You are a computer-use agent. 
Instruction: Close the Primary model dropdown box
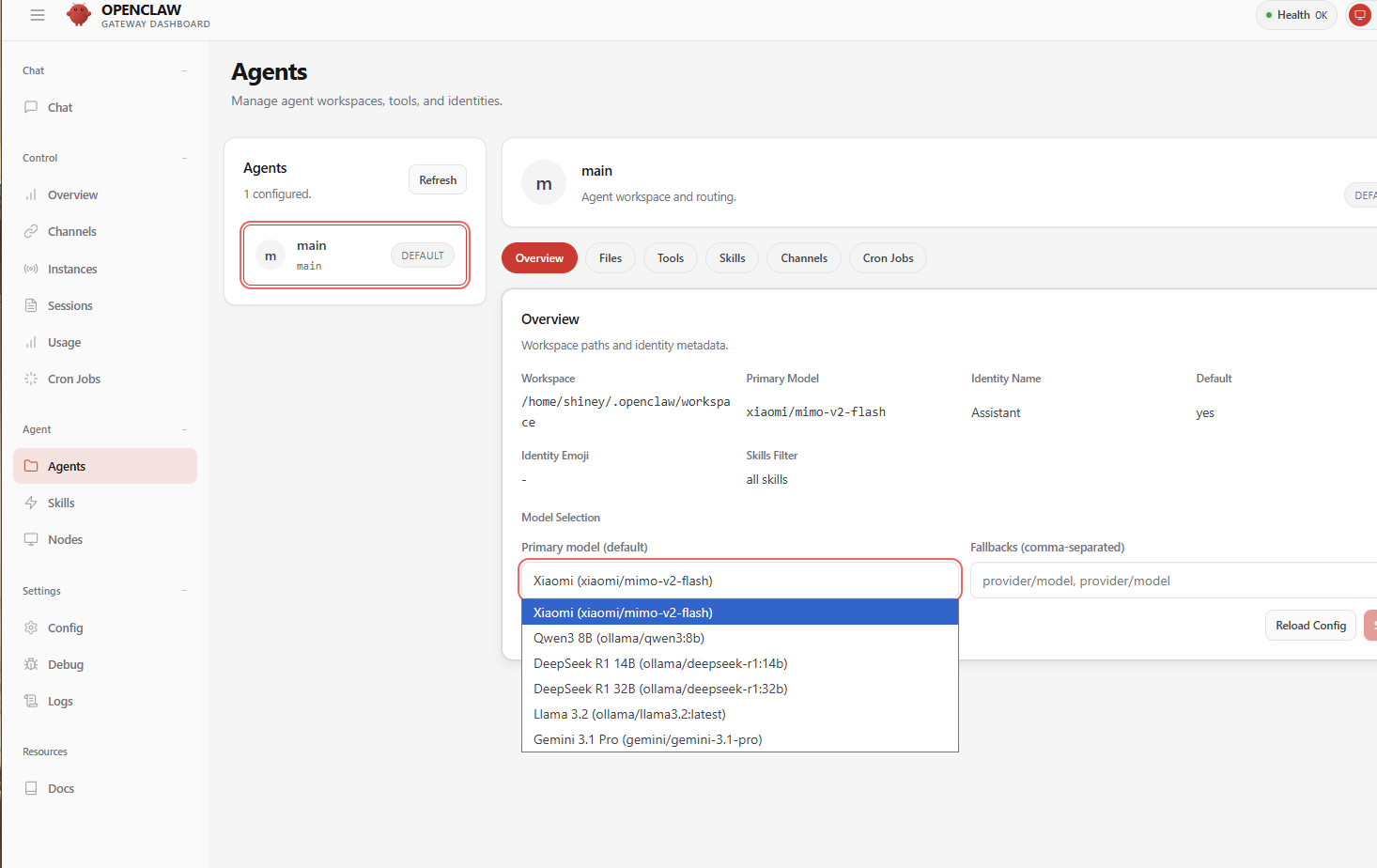(x=739, y=581)
